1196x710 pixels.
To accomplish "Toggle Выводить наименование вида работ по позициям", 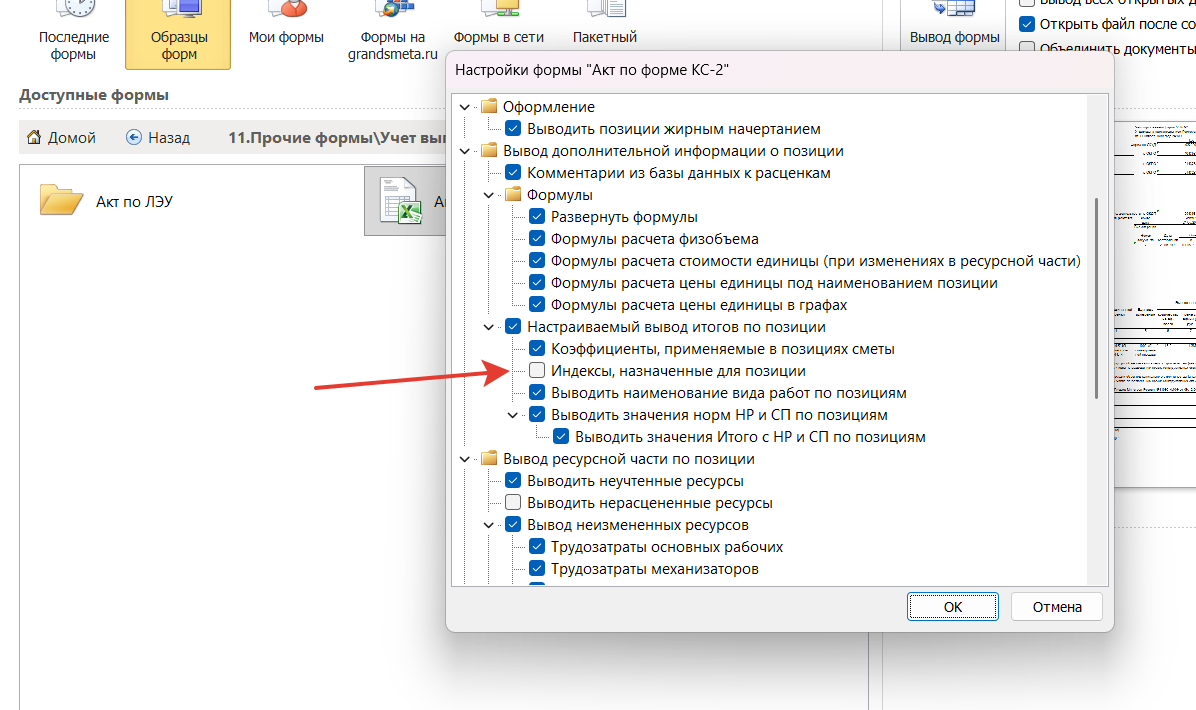I will (537, 393).
